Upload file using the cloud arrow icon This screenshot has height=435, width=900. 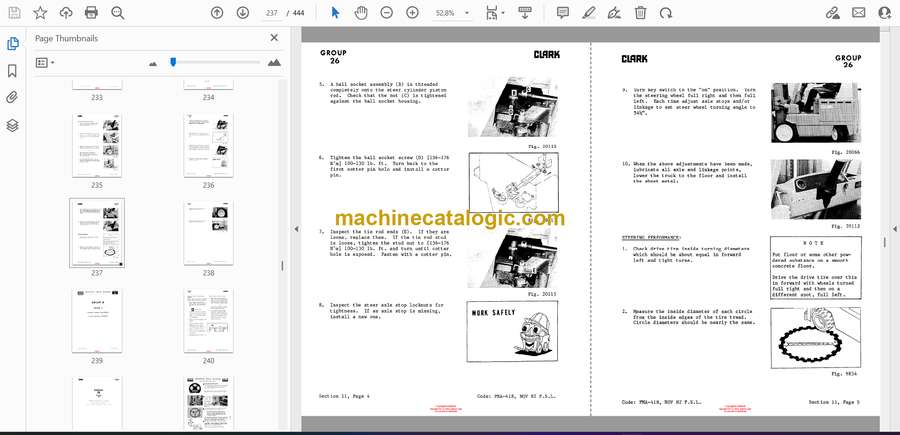pyautogui.click(x=66, y=13)
